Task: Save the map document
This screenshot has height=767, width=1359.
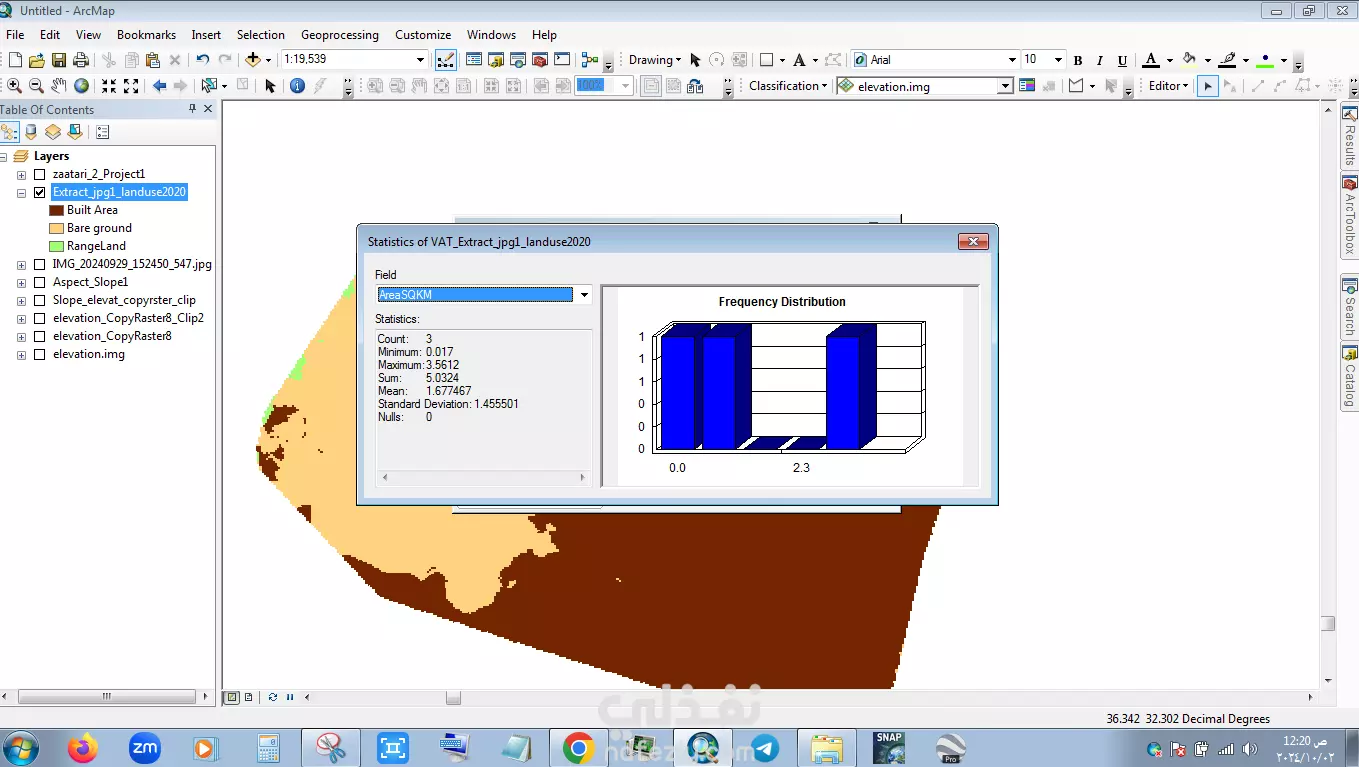Action: 59,60
